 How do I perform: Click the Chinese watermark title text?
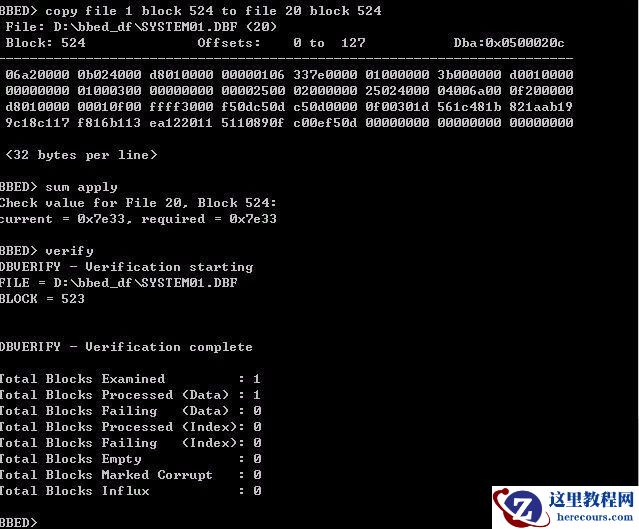pyautogui.click(x=592, y=499)
